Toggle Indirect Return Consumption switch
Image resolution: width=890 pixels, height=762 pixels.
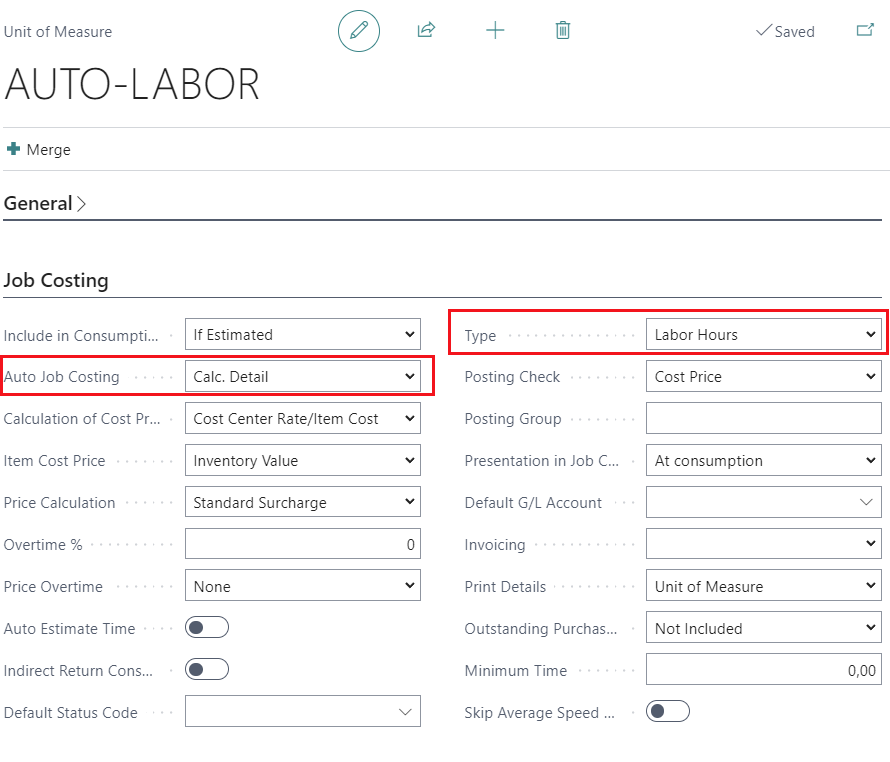click(x=207, y=669)
